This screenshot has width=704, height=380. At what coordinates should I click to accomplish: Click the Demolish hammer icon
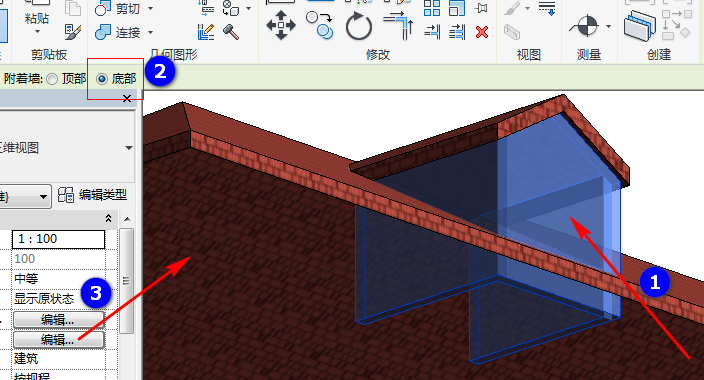231,32
